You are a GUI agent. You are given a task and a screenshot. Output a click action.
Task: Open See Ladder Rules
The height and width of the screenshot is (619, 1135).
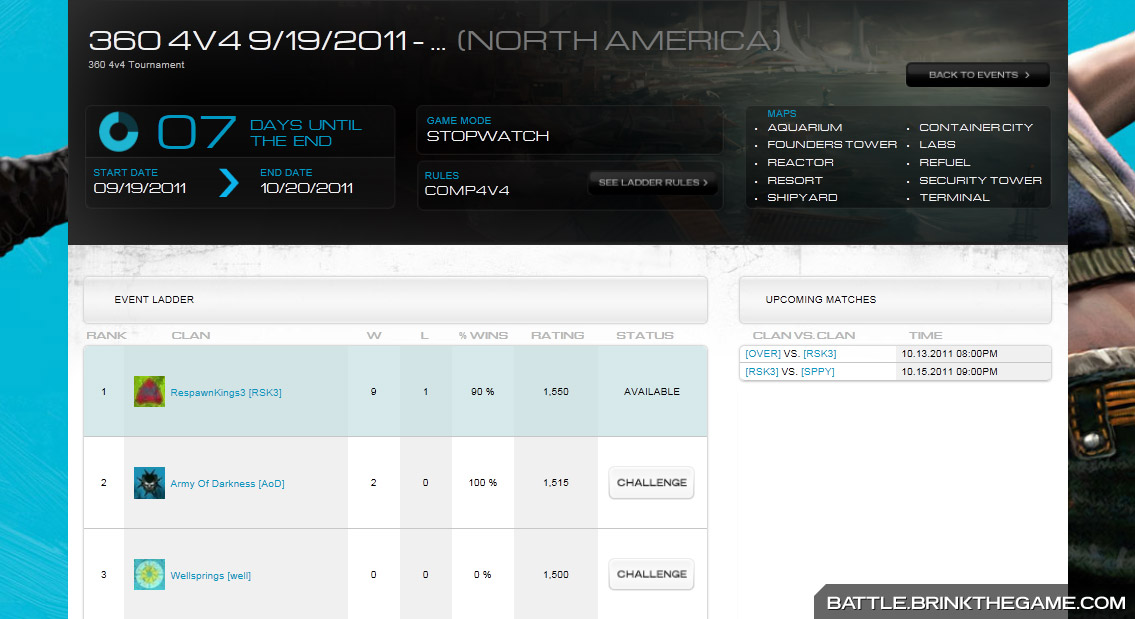coord(652,183)
